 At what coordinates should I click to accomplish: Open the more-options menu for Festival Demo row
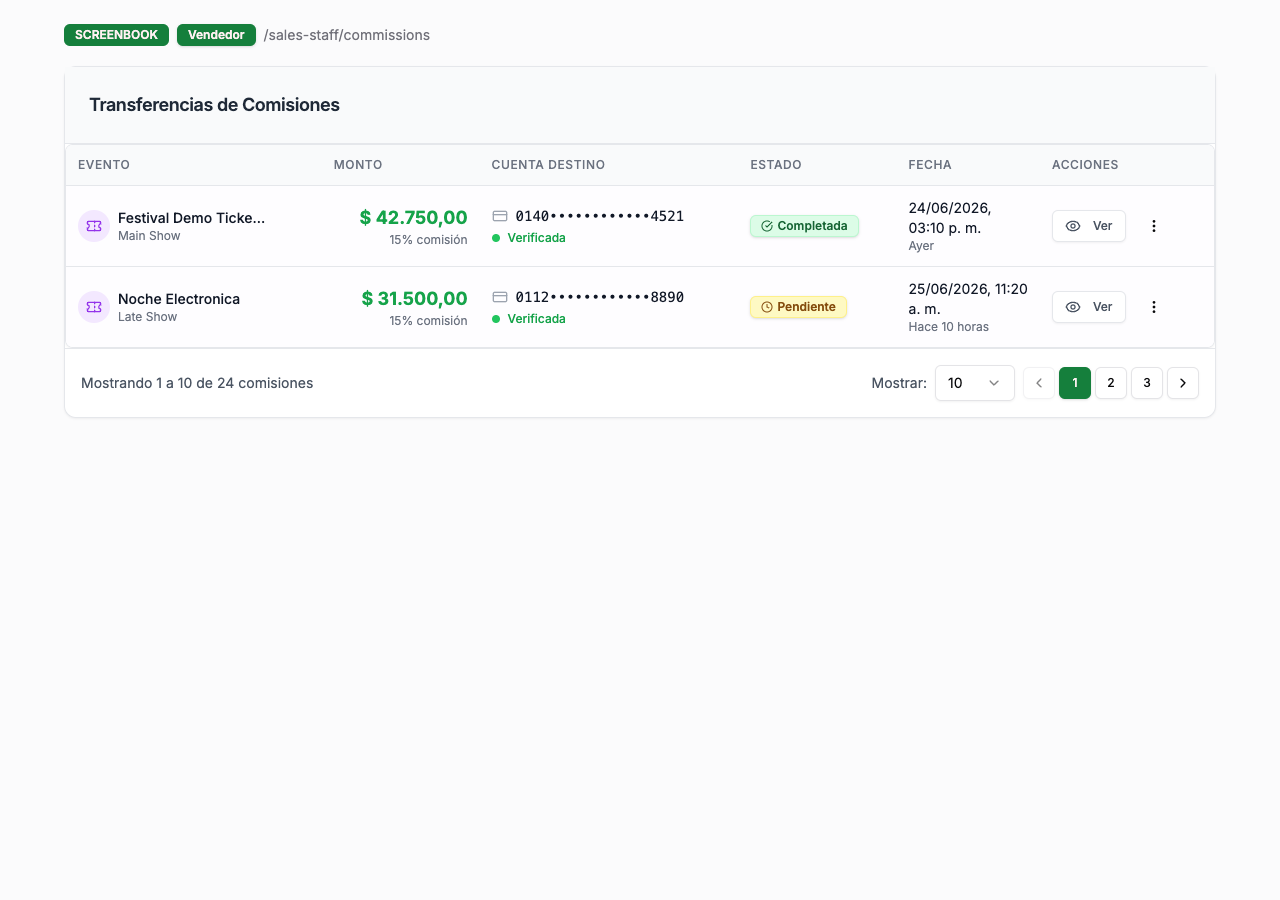(1153, 226)
